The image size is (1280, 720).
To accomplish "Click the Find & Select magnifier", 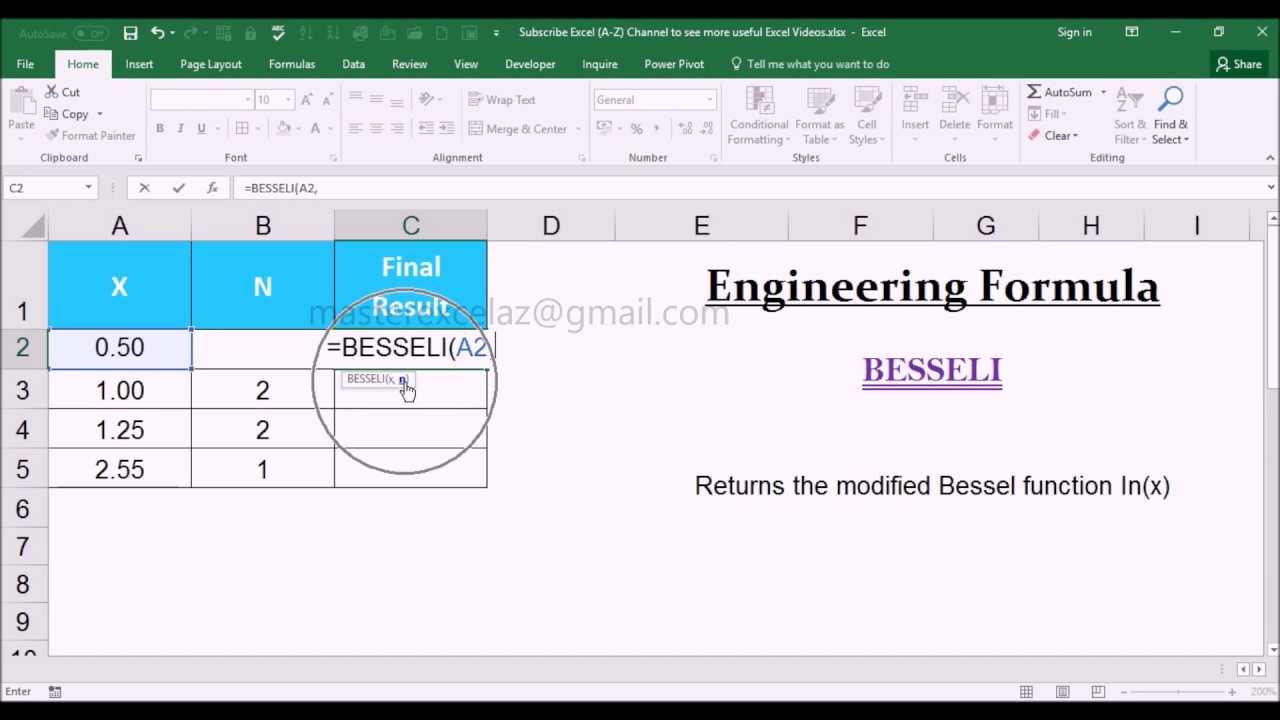I will tap(1170, 100).
